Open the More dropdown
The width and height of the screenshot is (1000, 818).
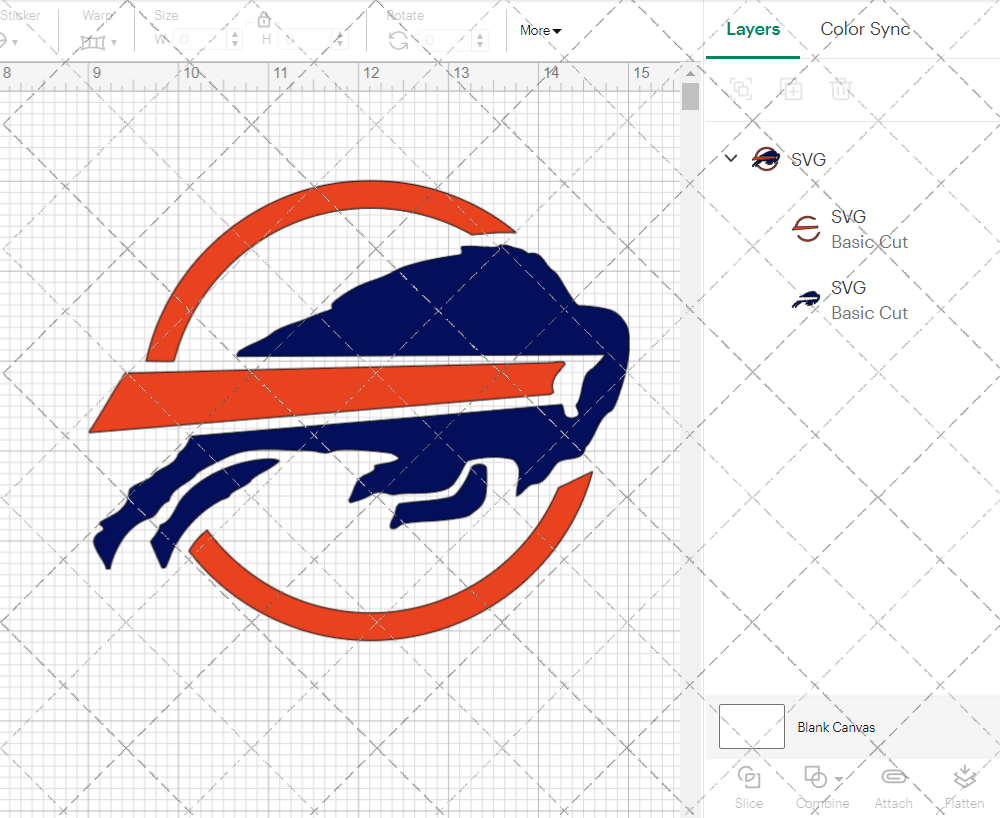539,31
